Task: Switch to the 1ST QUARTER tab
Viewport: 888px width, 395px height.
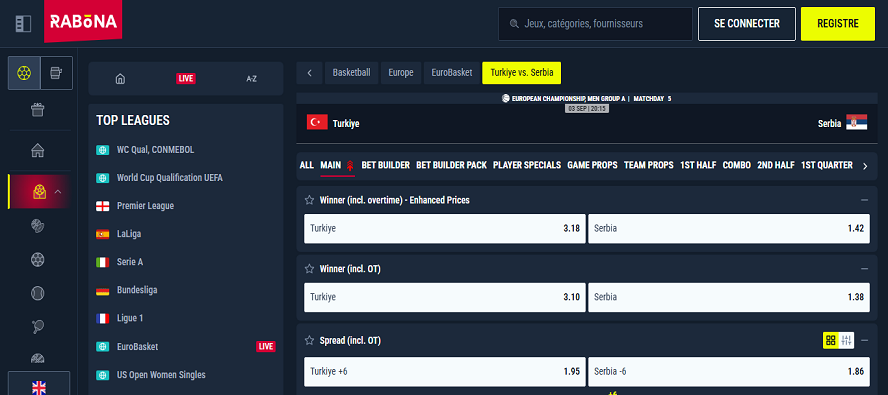Action: [827, 165]
